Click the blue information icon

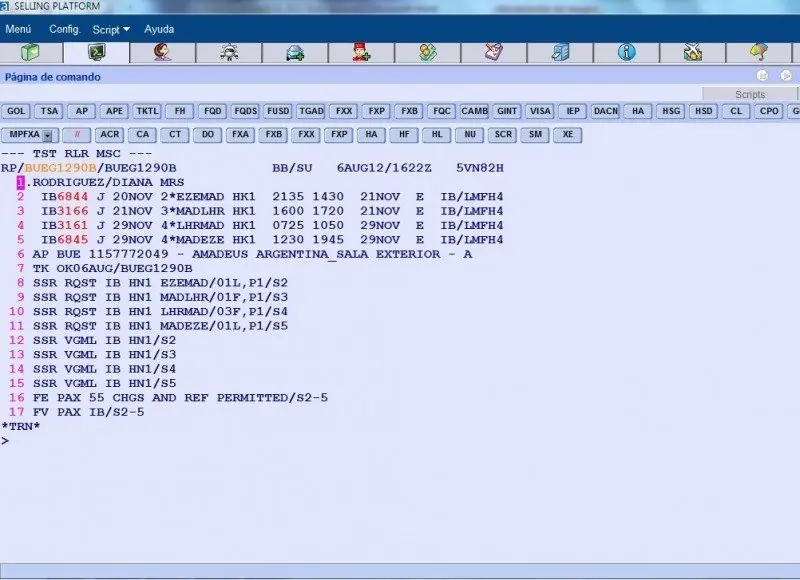pos(627,52)
